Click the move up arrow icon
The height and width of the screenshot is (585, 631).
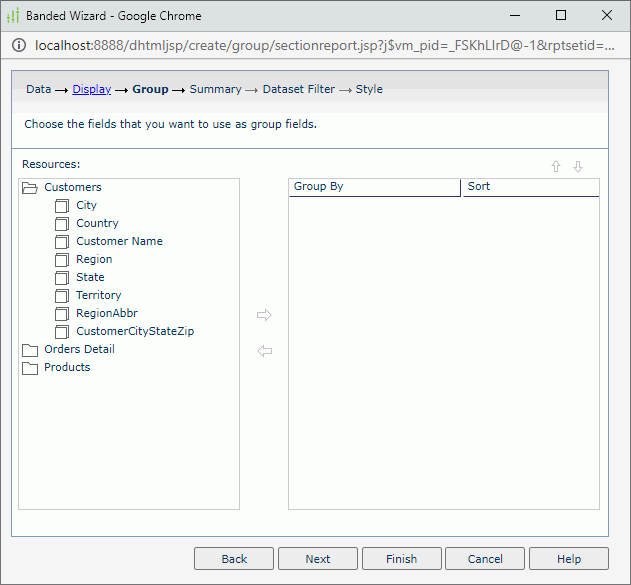coord(556,167)
